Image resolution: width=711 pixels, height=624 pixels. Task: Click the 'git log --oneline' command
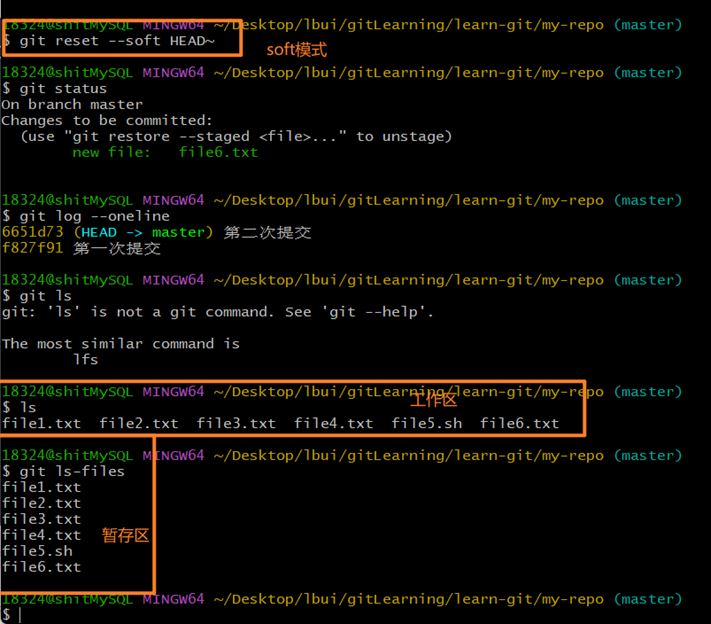[x=86, y=216]
